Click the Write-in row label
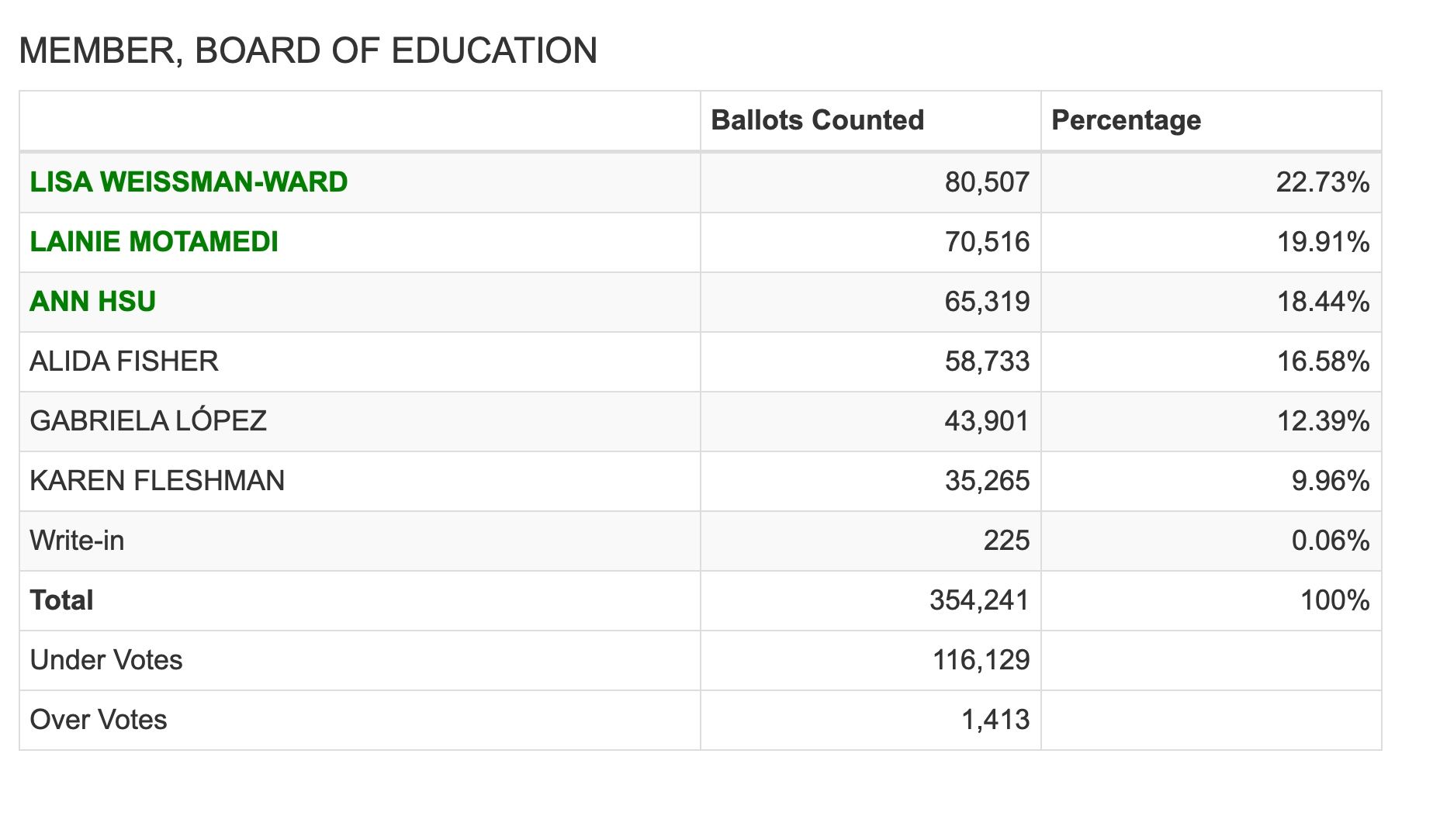 tap(77, 541)
